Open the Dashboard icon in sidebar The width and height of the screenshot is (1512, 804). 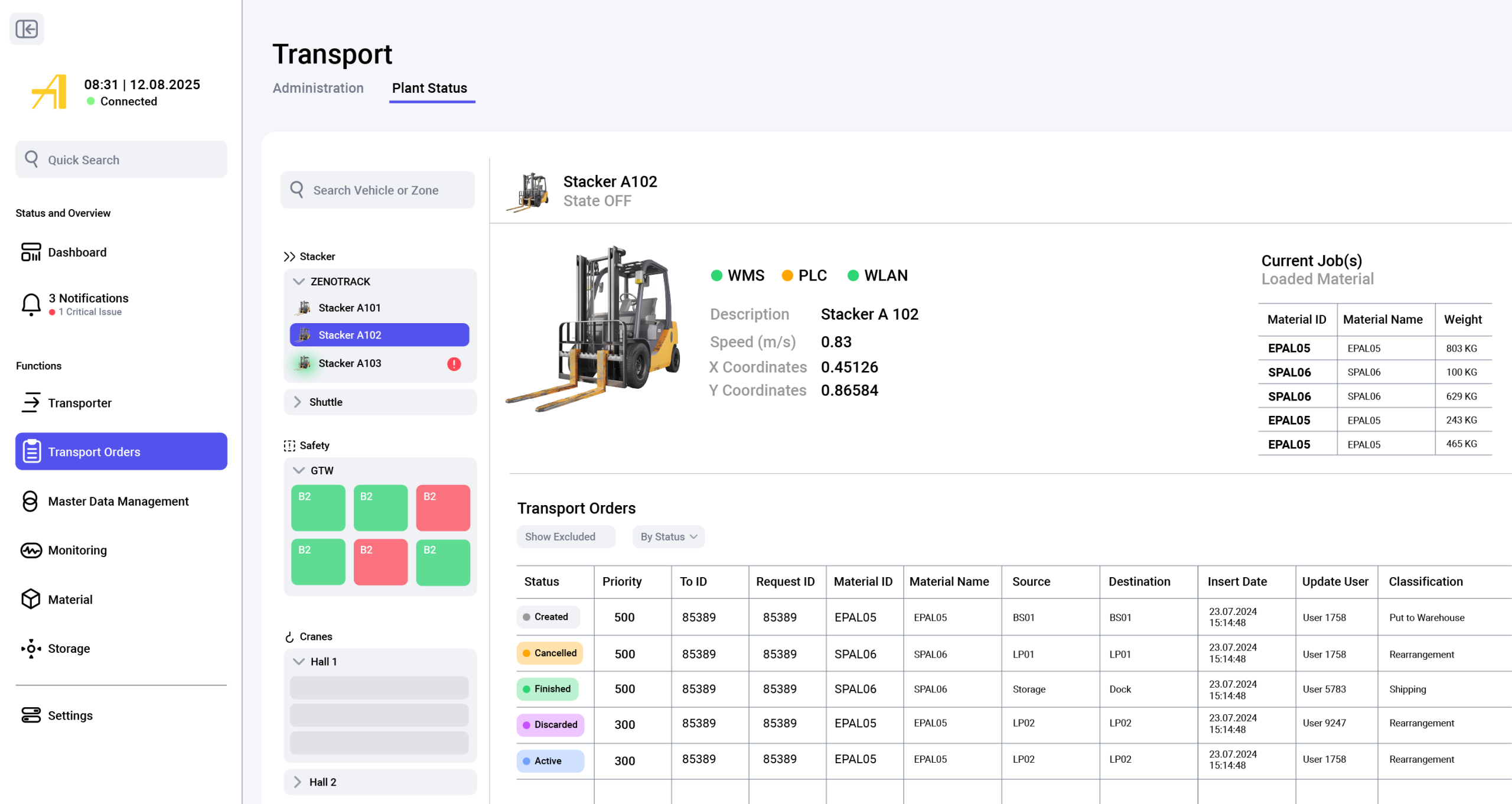pyautogui.click(x=31, y=252)
